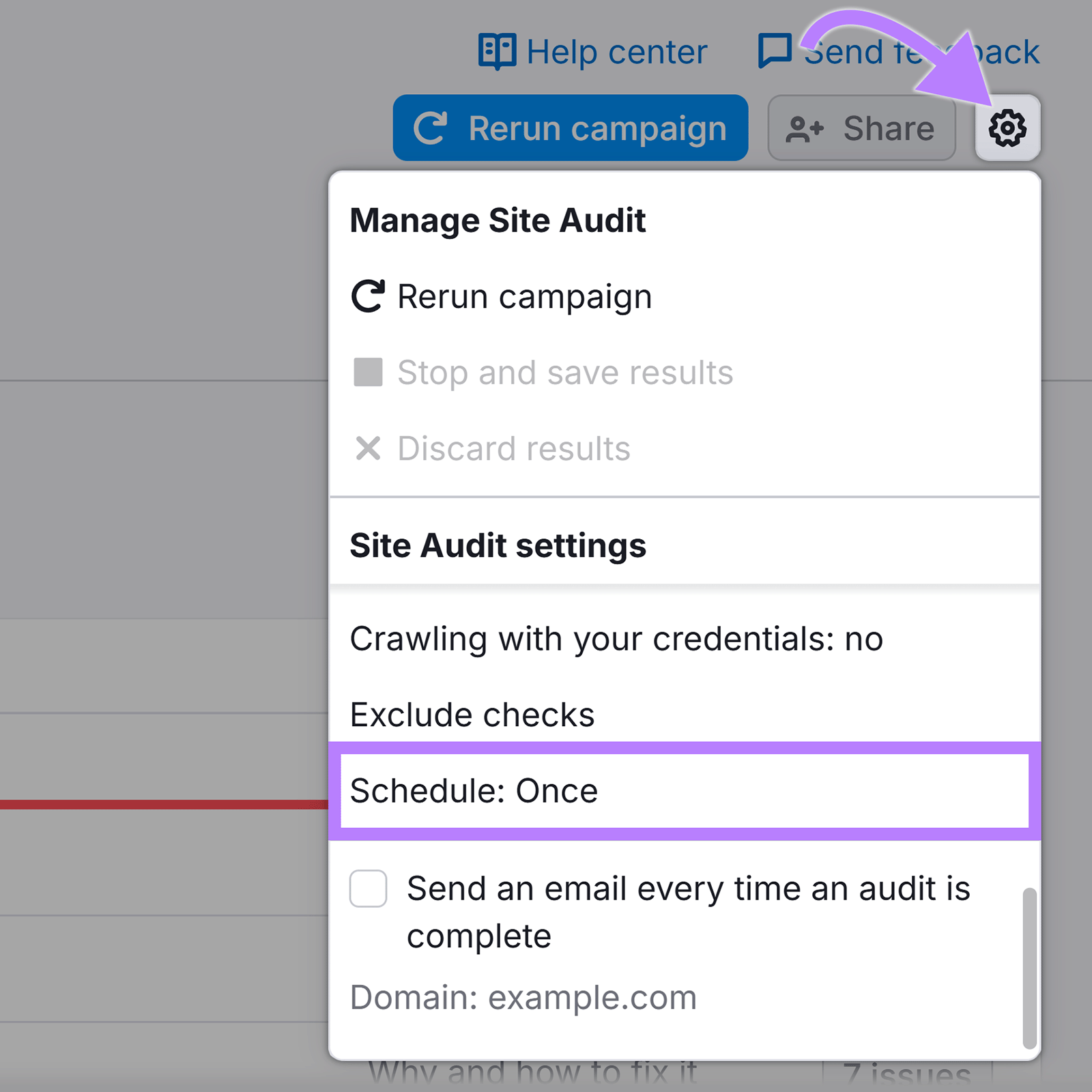Click the stop square icon beside Stop and save results

point(367,373)
